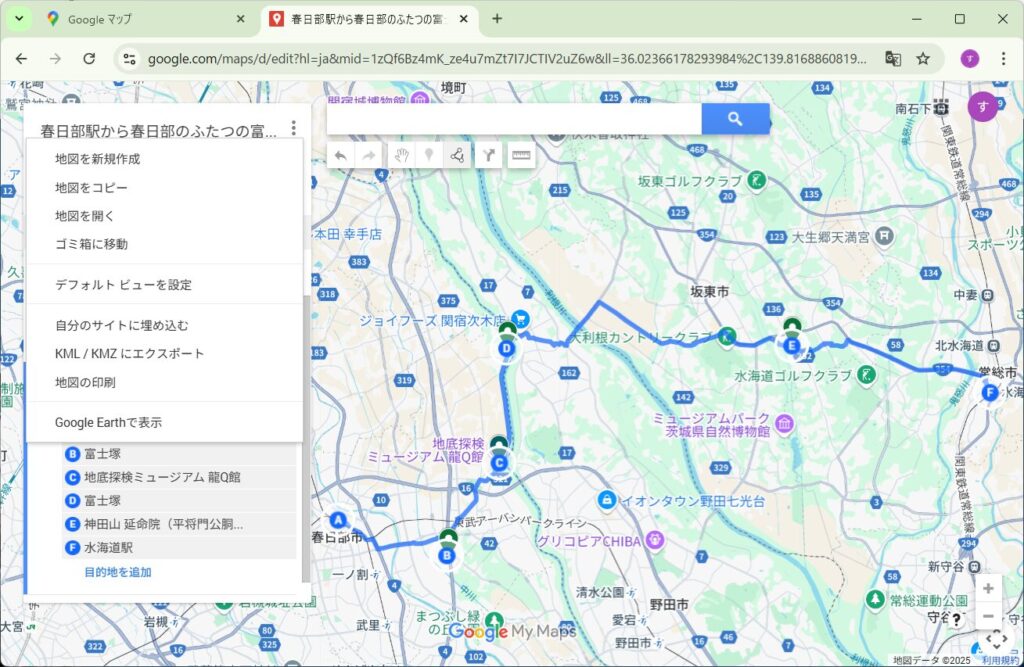Image resolution: width=1024 pixels, height=667 pixels.
Task: Click the Chrome profile avatar in toolbar
Action: (x=970, y=59)
